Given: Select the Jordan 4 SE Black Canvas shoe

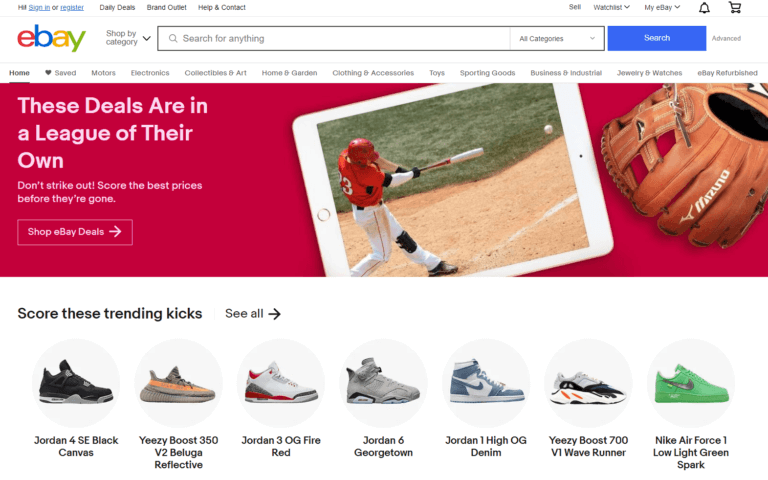Looking at the screenshot, I should click(x=76, y=385).
